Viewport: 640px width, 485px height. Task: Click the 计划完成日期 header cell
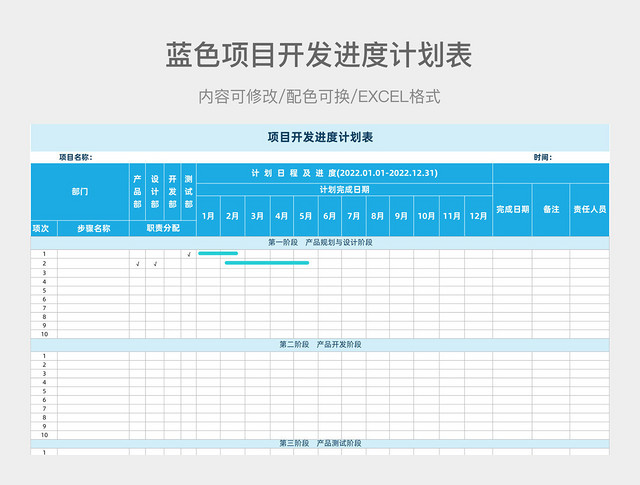(344, 189)
